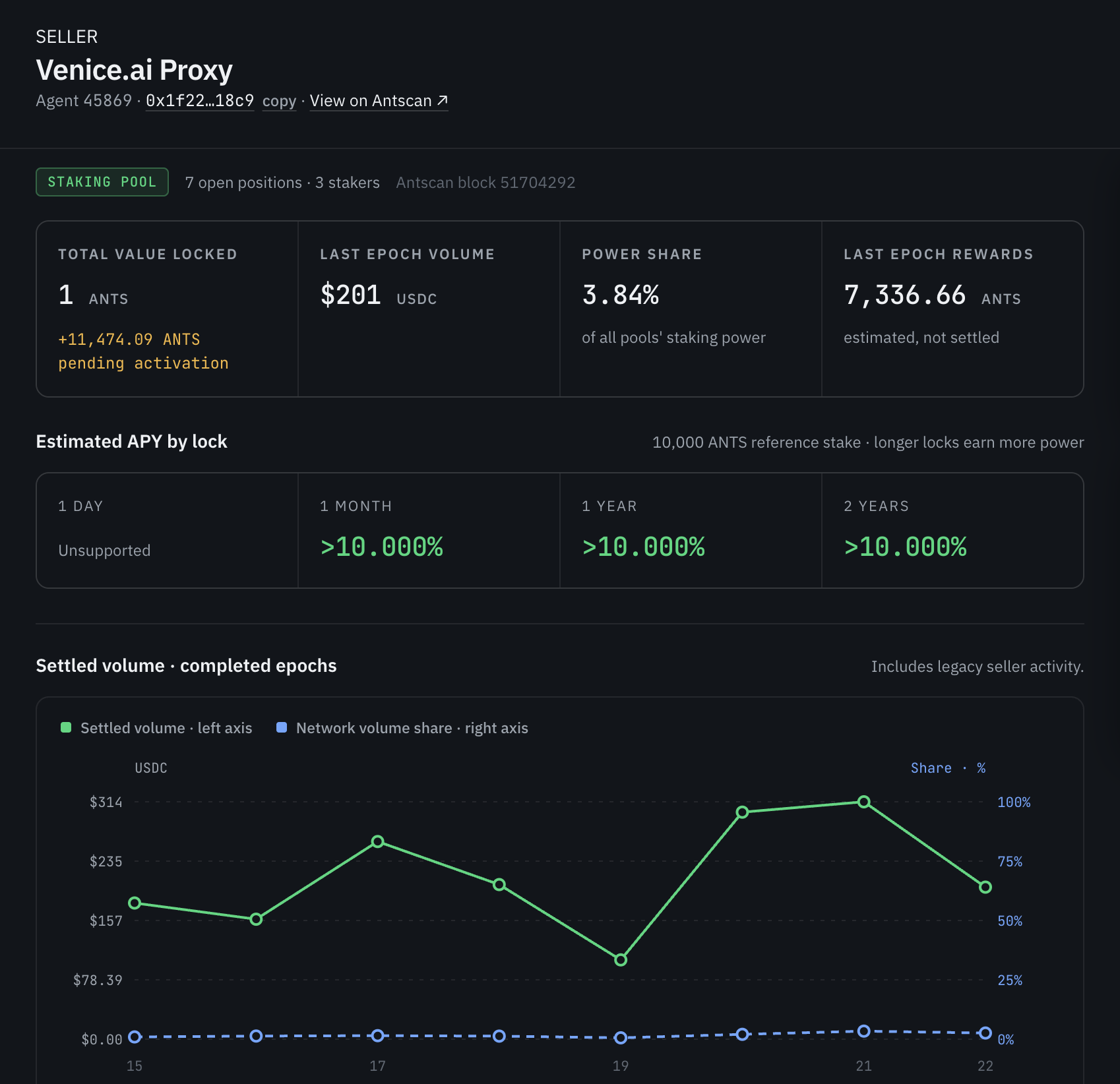Click 'Includes legacy seller activity.' note
The image size is (1120, 1084).
[x=978, y=667]
